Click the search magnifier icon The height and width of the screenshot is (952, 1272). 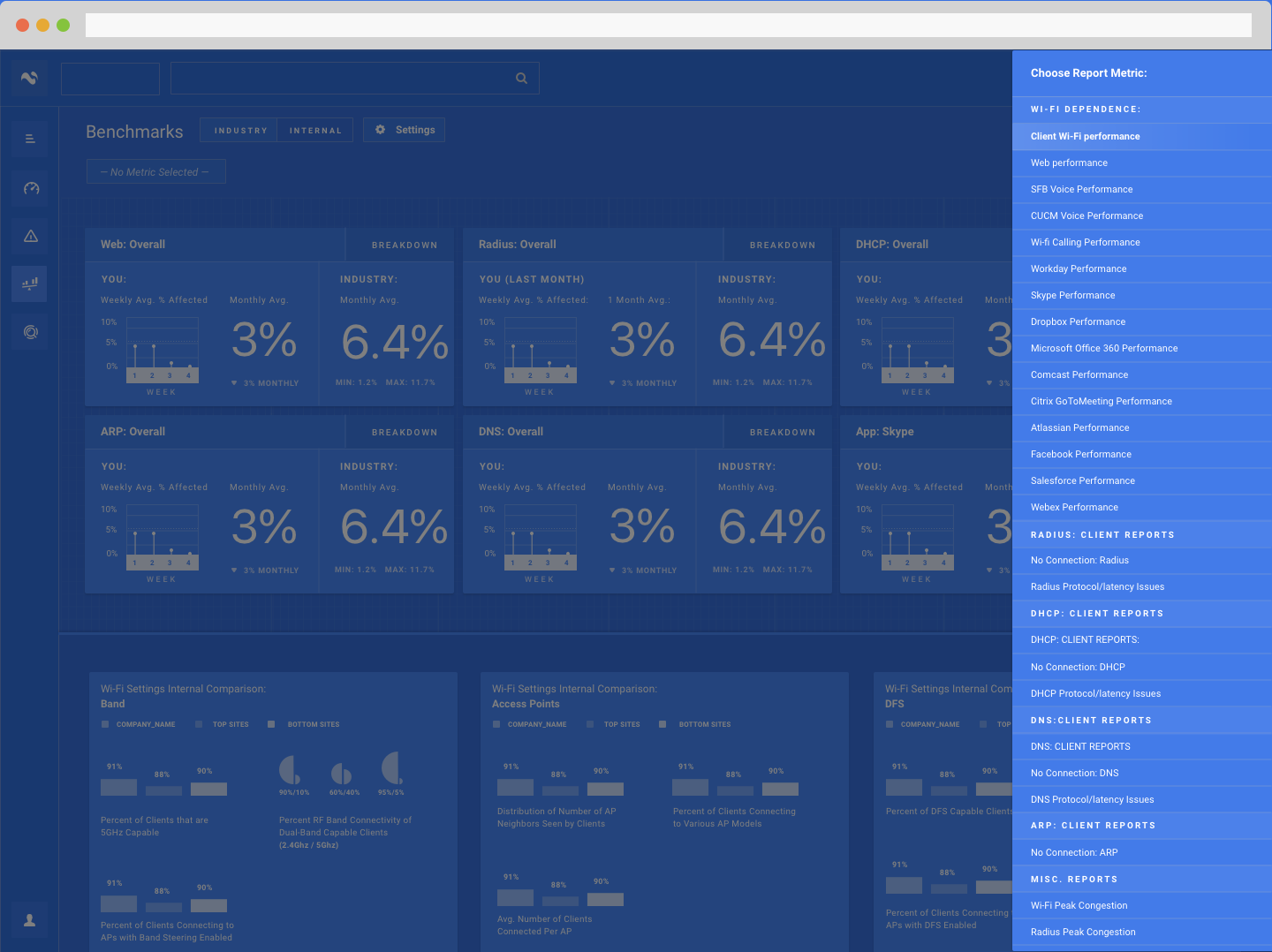521,79
